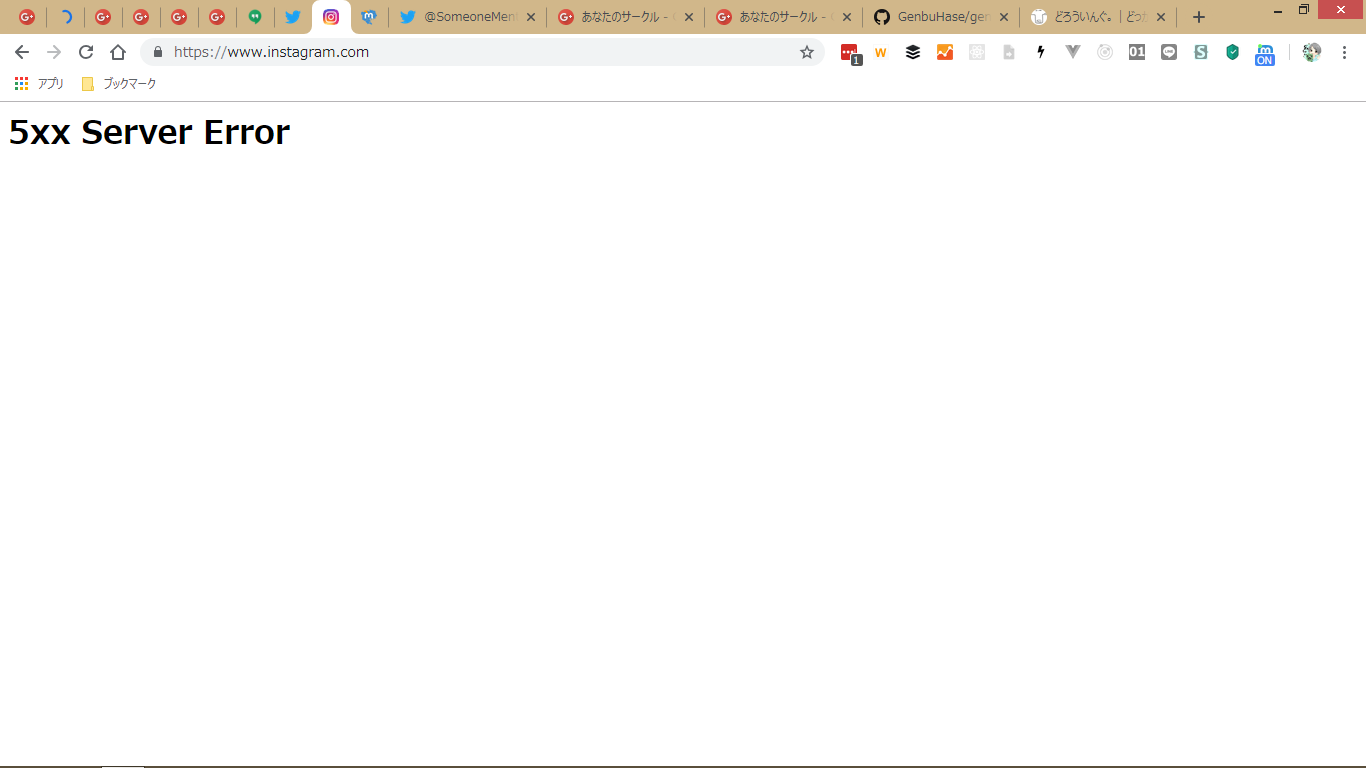Toggle the blue ON badge extension
This screenshot has height=768, width=1366.
point(1265,54)
